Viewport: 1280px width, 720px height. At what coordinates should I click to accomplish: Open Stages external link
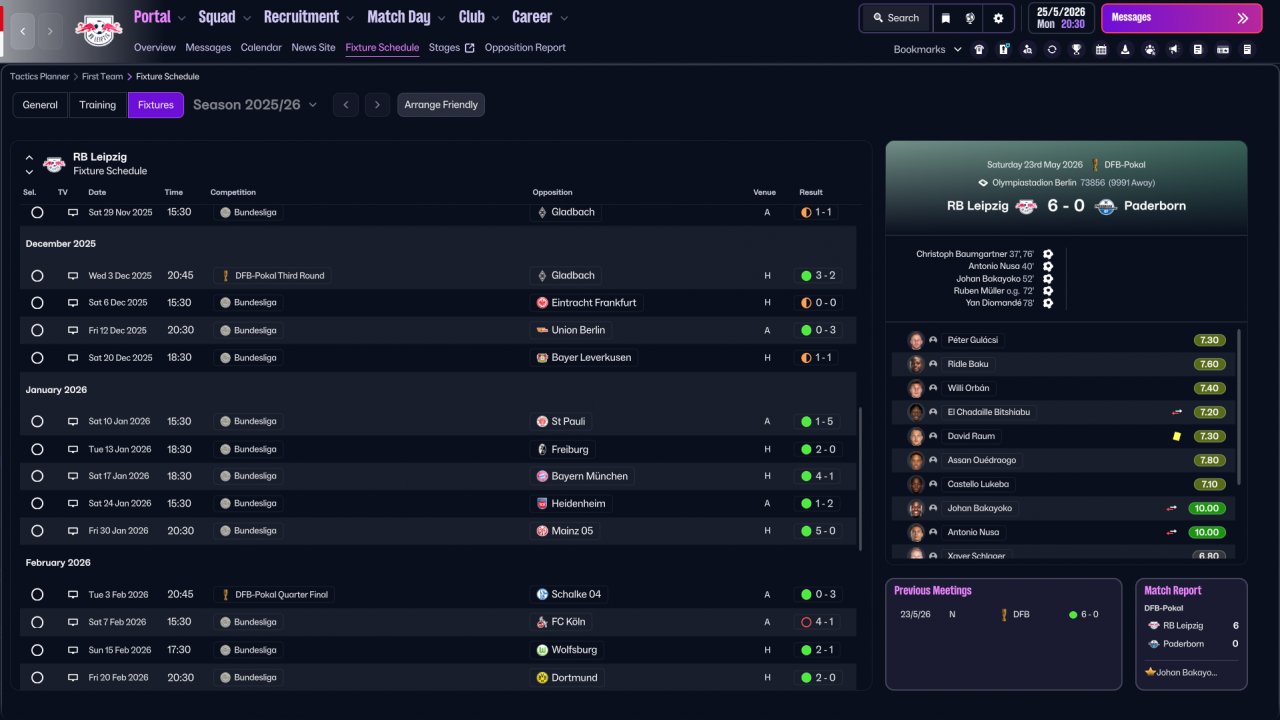point(451,47)
